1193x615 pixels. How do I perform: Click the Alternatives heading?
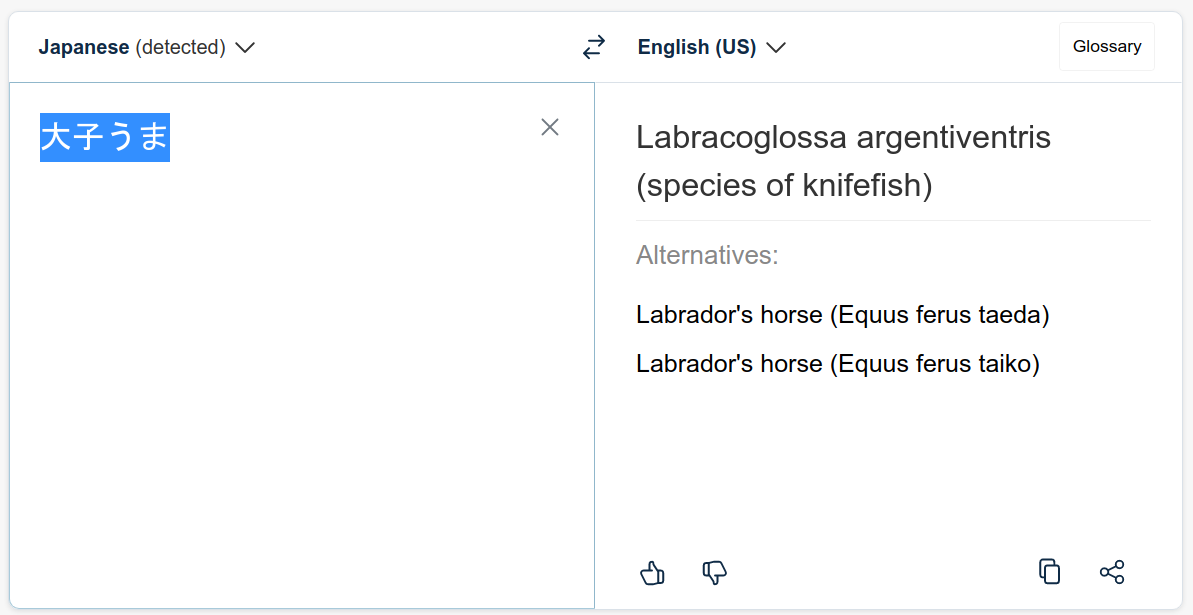[707, 255]
